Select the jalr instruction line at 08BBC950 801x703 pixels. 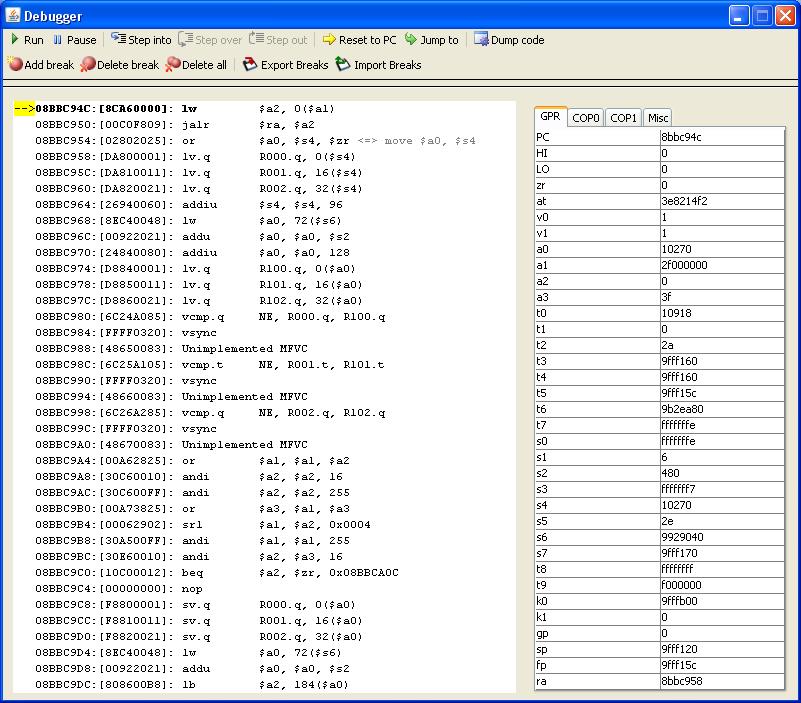tap(200, 124)
